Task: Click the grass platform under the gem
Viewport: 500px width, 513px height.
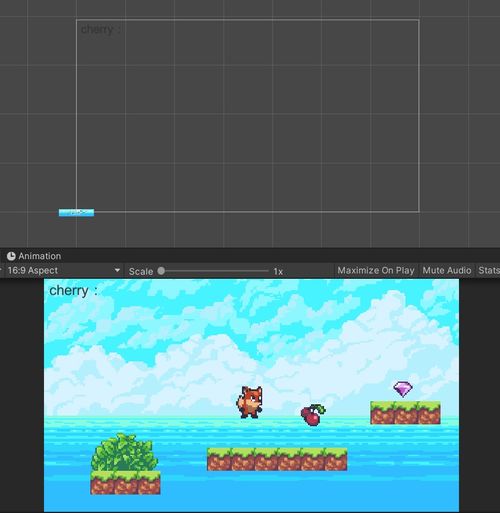Action: [x=405, y=413]
